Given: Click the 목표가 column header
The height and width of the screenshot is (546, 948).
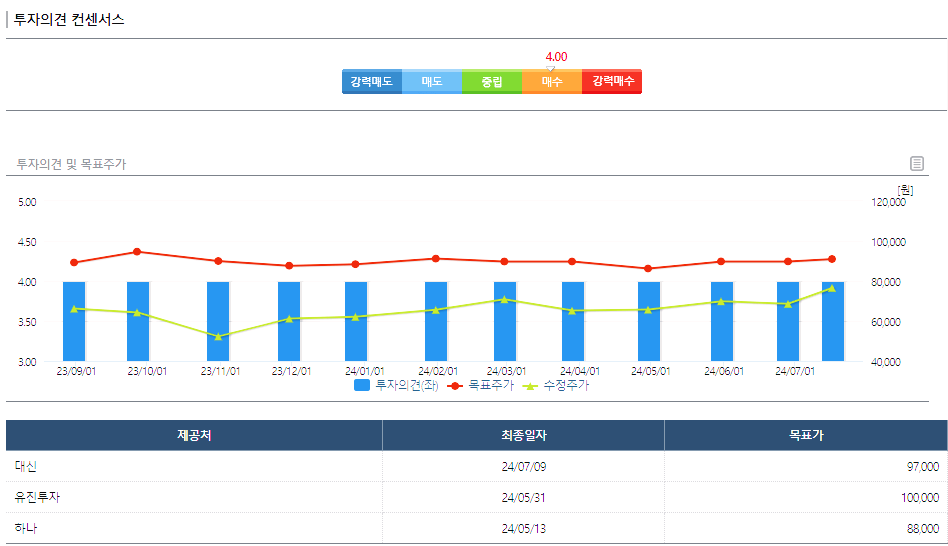Looking at the screenshot, I should pos(806,435).
